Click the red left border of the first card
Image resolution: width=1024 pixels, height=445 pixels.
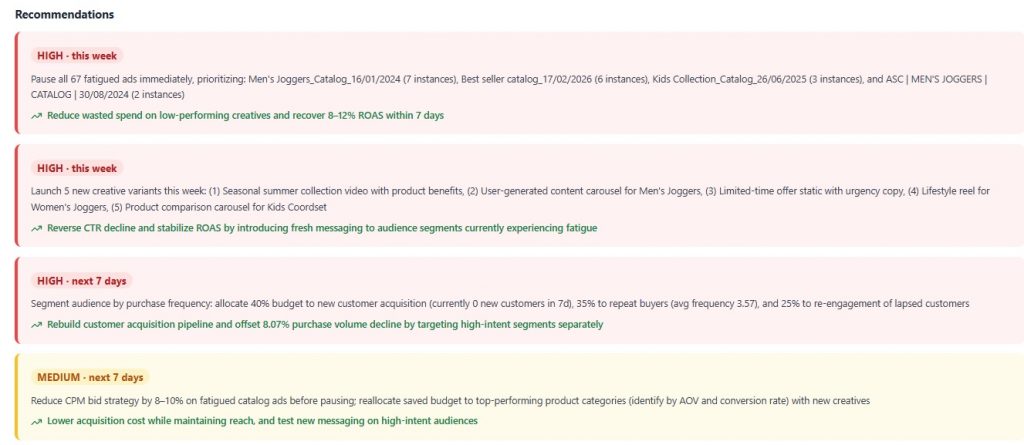[x=16, y=83]
